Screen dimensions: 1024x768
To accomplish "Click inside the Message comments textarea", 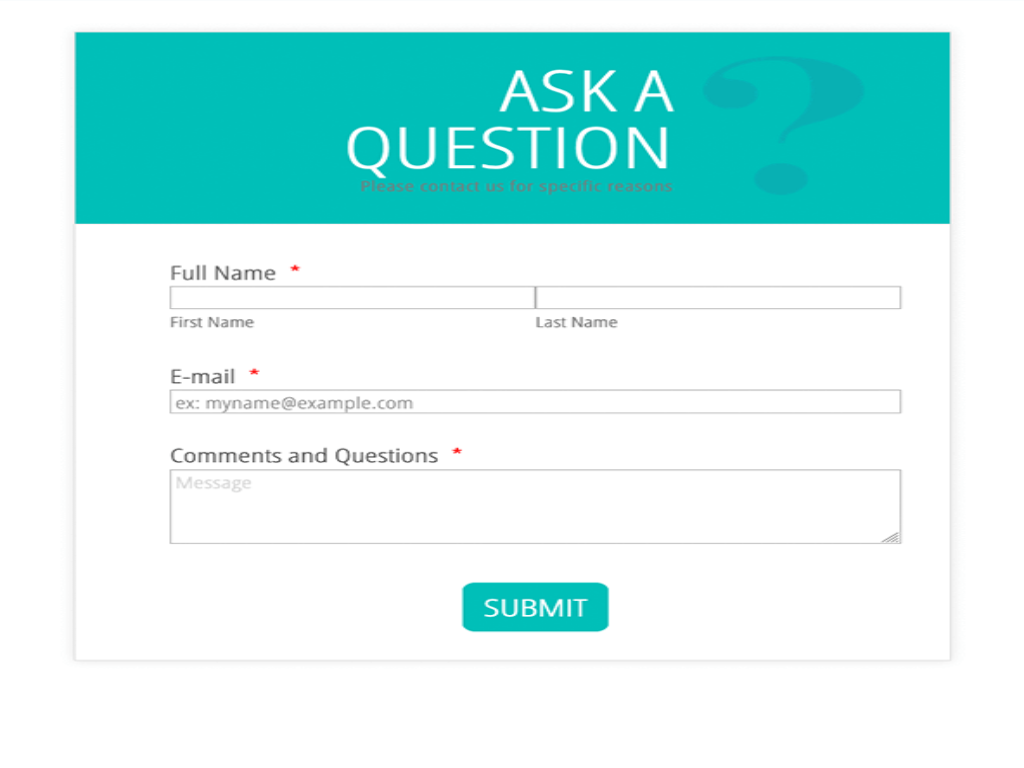I will 535,507.
